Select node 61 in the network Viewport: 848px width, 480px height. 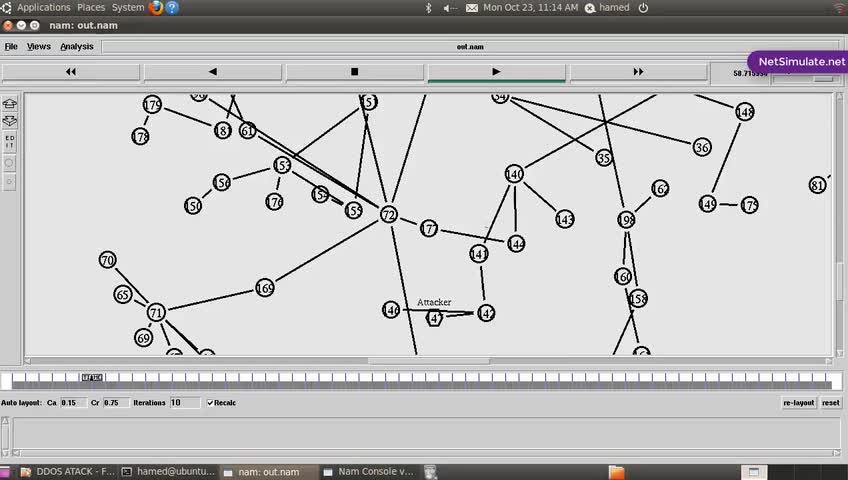point(248,130)
